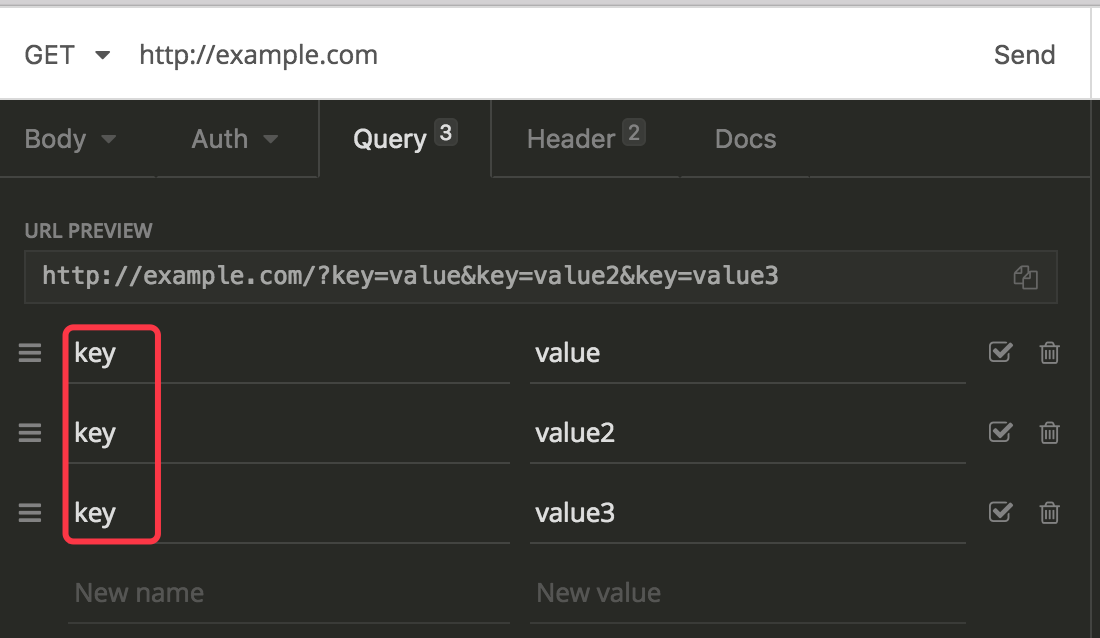Copy the URL preview to clipboard
Viewport: 1100px width, 638px height.
pos(1025,277)
